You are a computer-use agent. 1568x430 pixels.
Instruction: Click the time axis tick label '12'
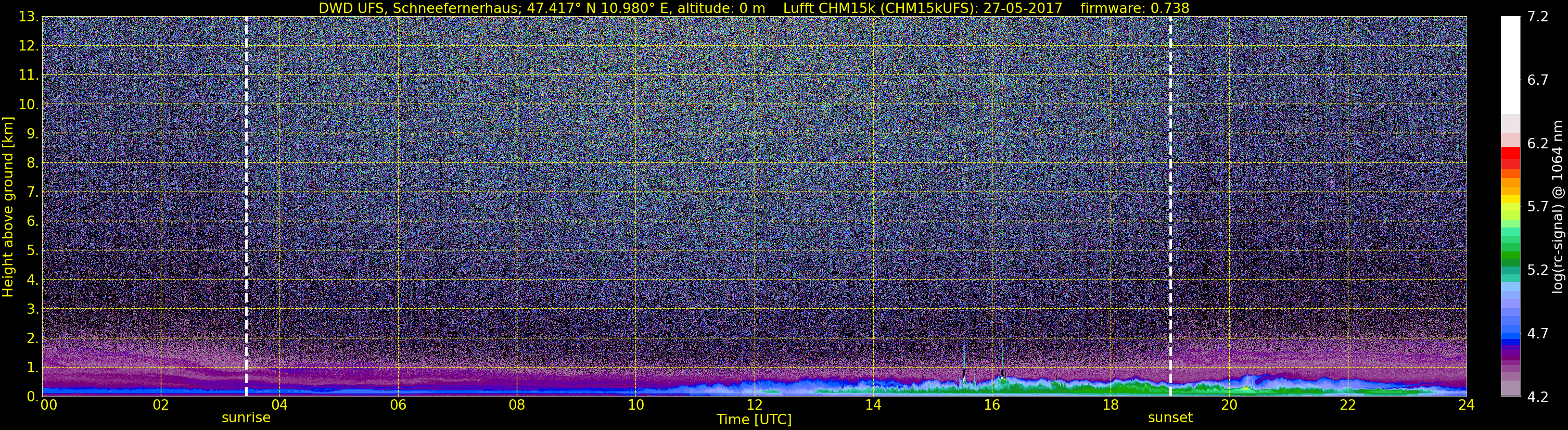(754, 405)
